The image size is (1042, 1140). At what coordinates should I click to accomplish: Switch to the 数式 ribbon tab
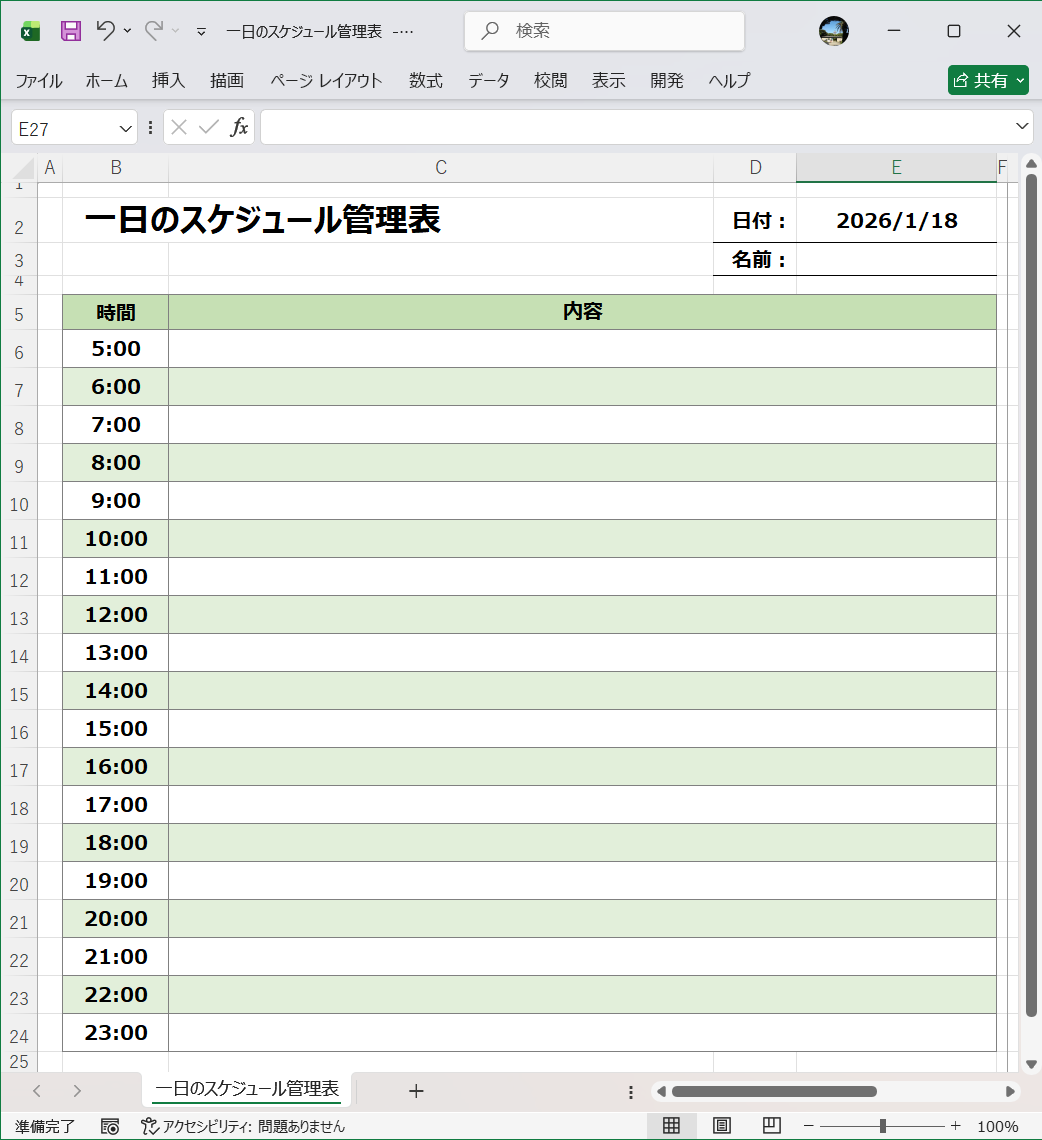coord(425,80)
